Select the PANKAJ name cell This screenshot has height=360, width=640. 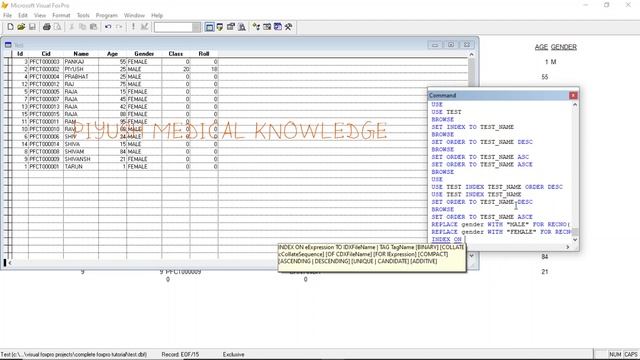[x=81, y=62]
